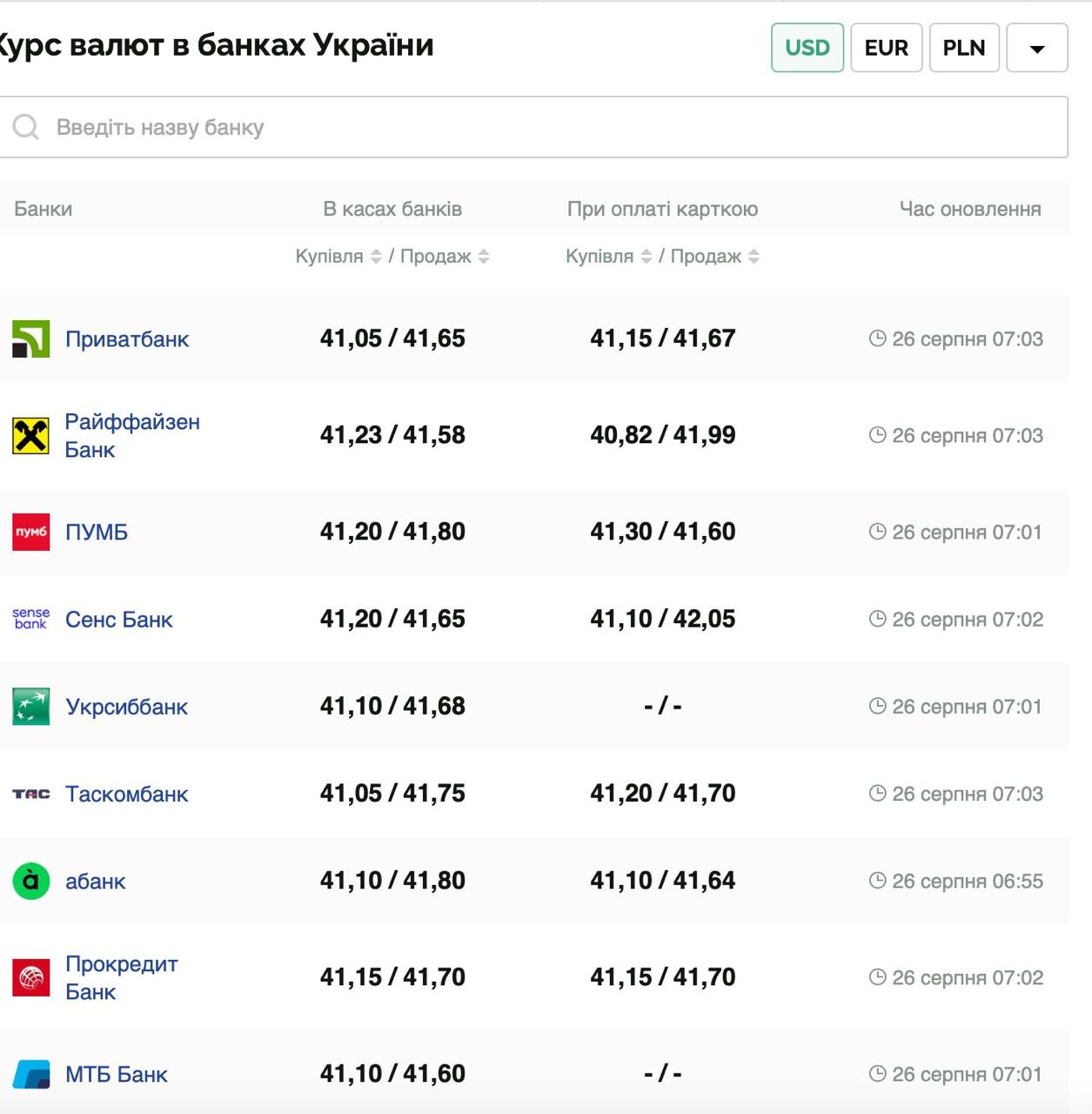Click the green Укрсиббанк logo icon
This screenshot has width=1092, height=1114.
pos(30,707)
